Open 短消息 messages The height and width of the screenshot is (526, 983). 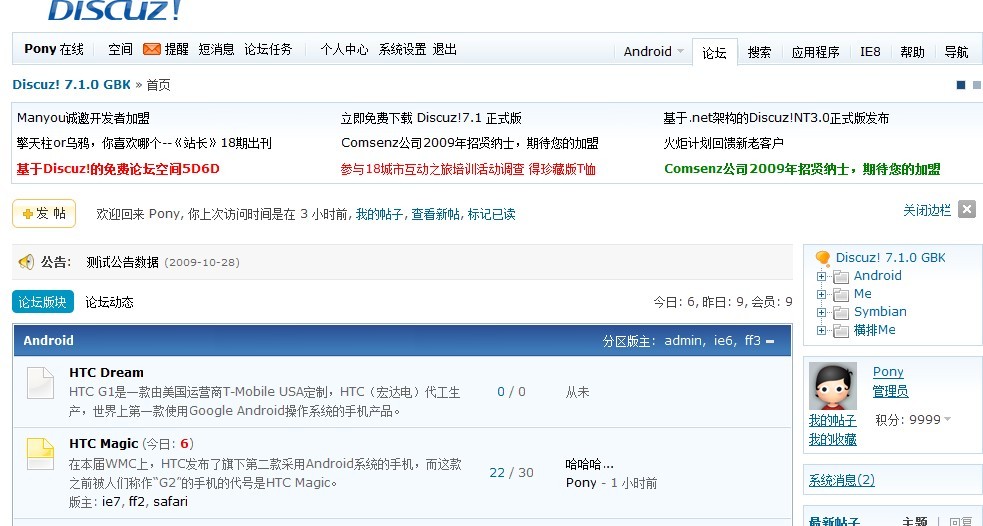pyautogui.click(x=216, y=49)
